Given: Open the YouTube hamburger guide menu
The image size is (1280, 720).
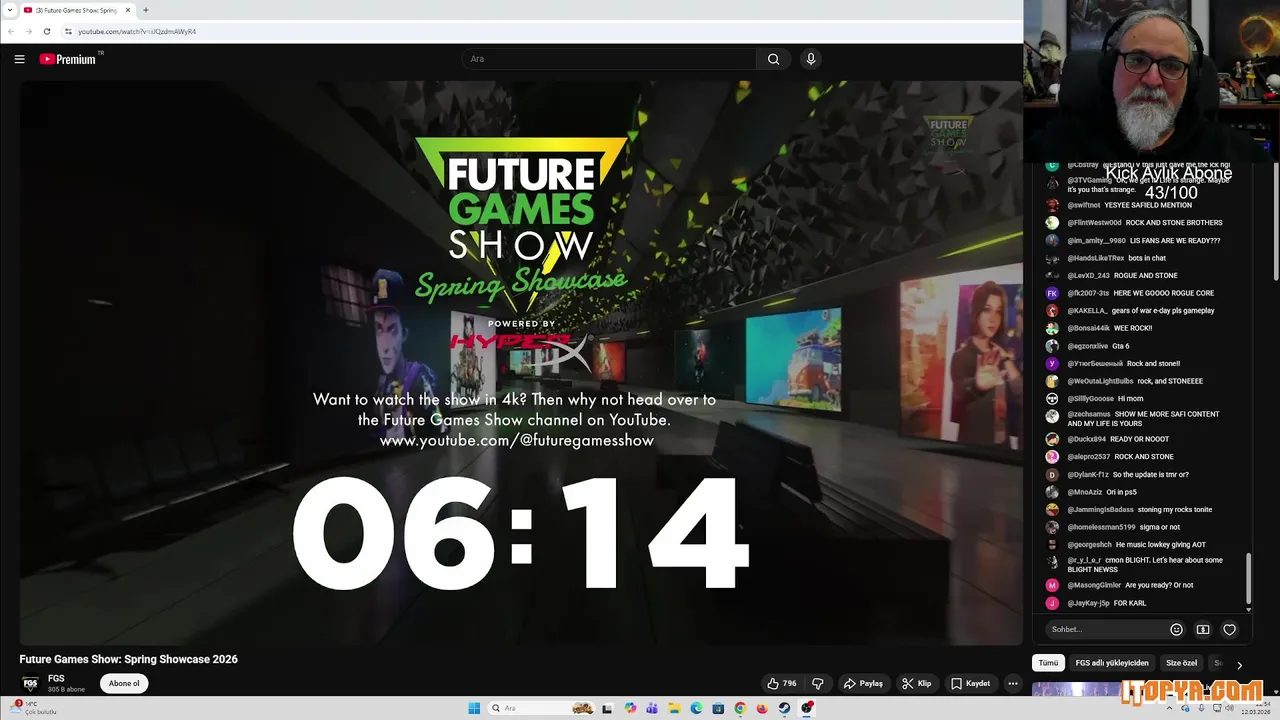Looking at the screenshot, I should coord(19,59).
